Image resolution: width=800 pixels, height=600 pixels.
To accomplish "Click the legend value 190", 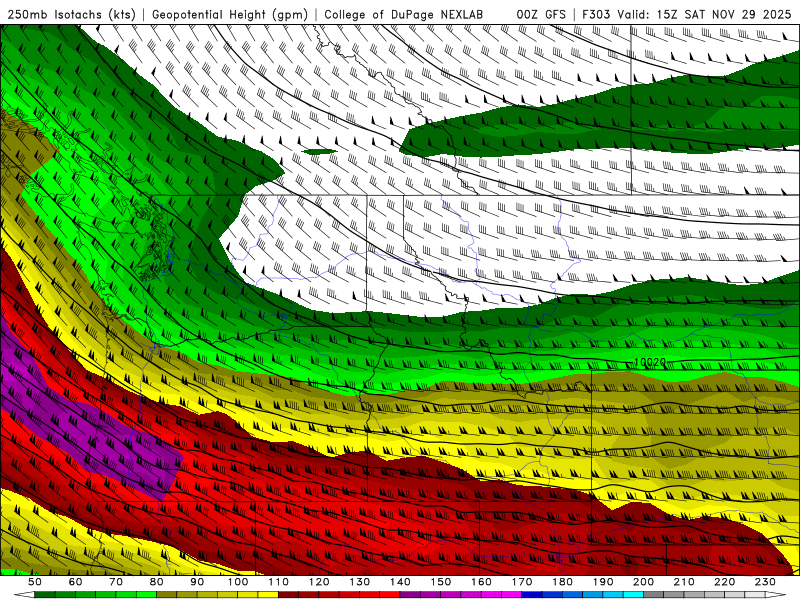I will tap(603, 582).
